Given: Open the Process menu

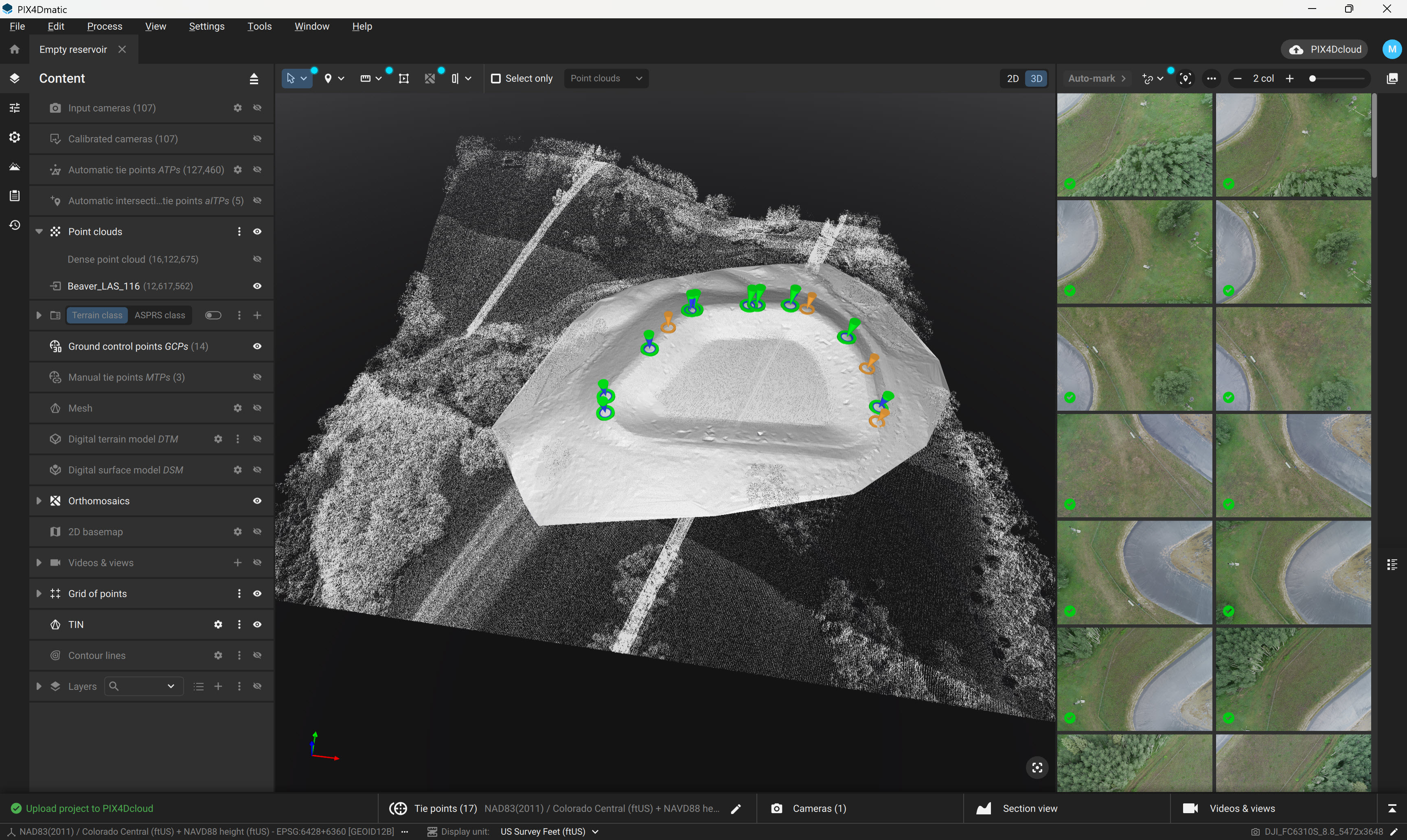Looking at the screenshot, I should 104,26.
